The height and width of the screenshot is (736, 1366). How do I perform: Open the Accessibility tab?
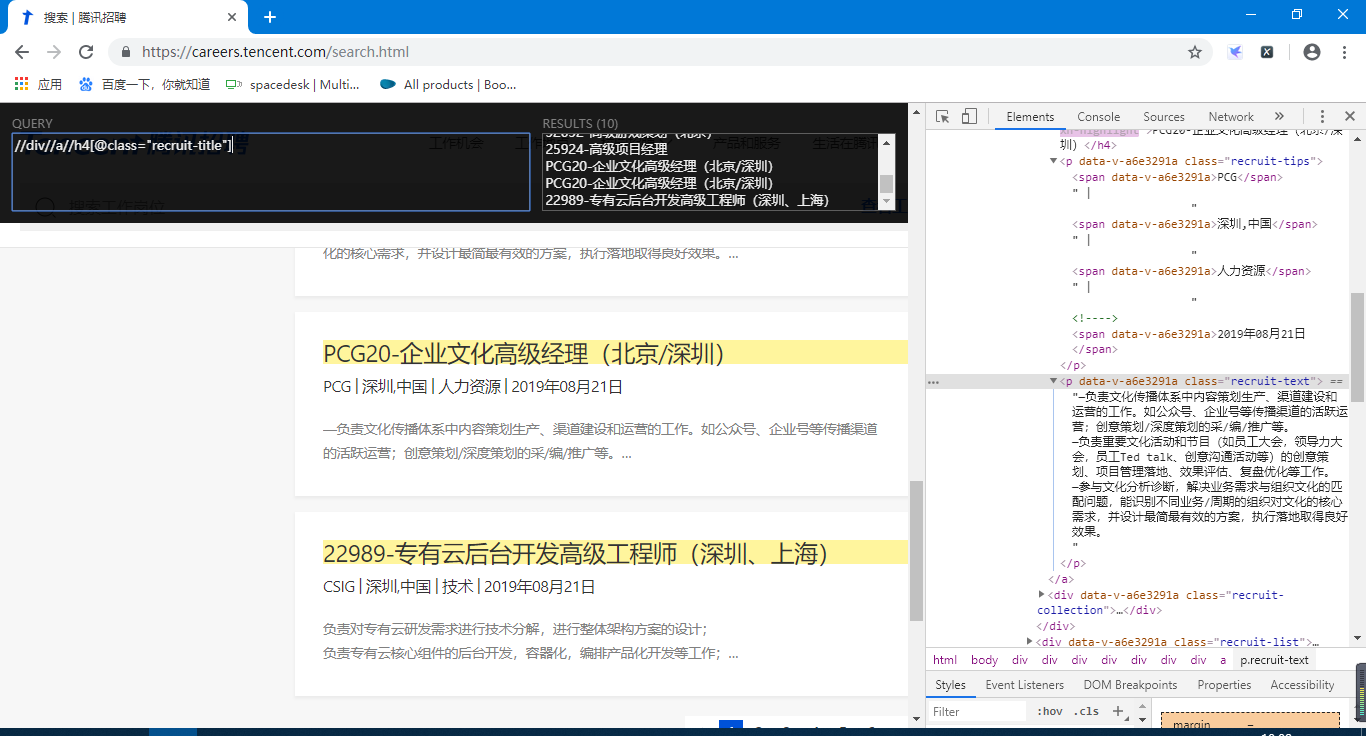[1302, 685]
